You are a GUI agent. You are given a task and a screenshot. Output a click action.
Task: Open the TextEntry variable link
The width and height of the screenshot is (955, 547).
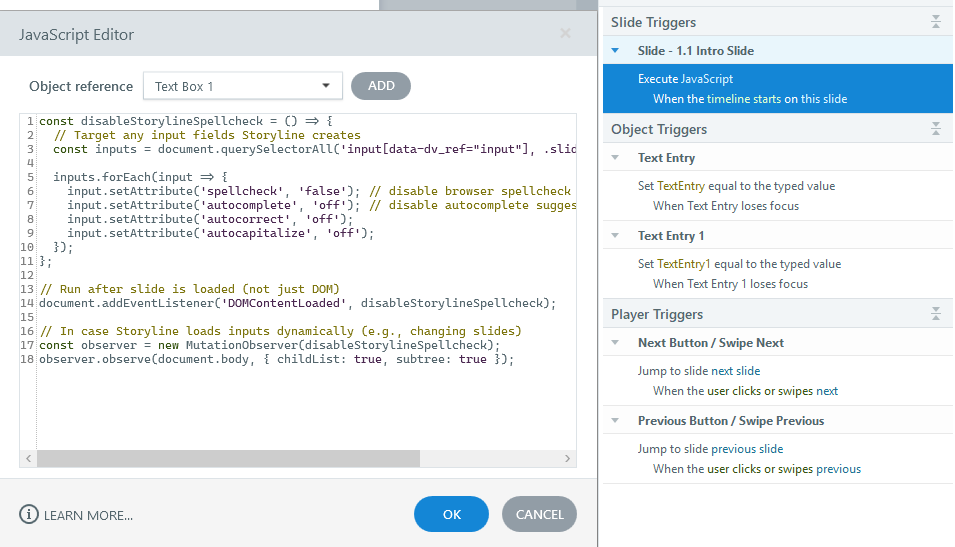pos(680,186)
